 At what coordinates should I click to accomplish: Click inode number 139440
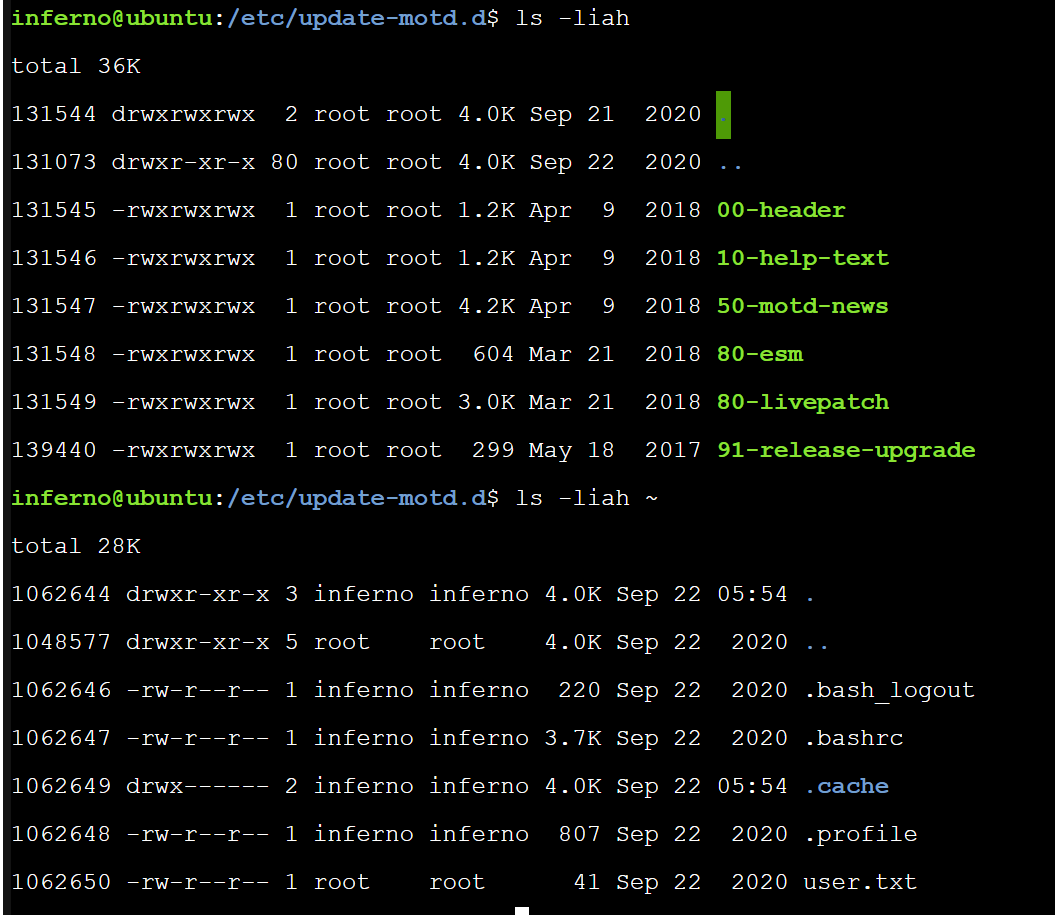coord(54,450)
